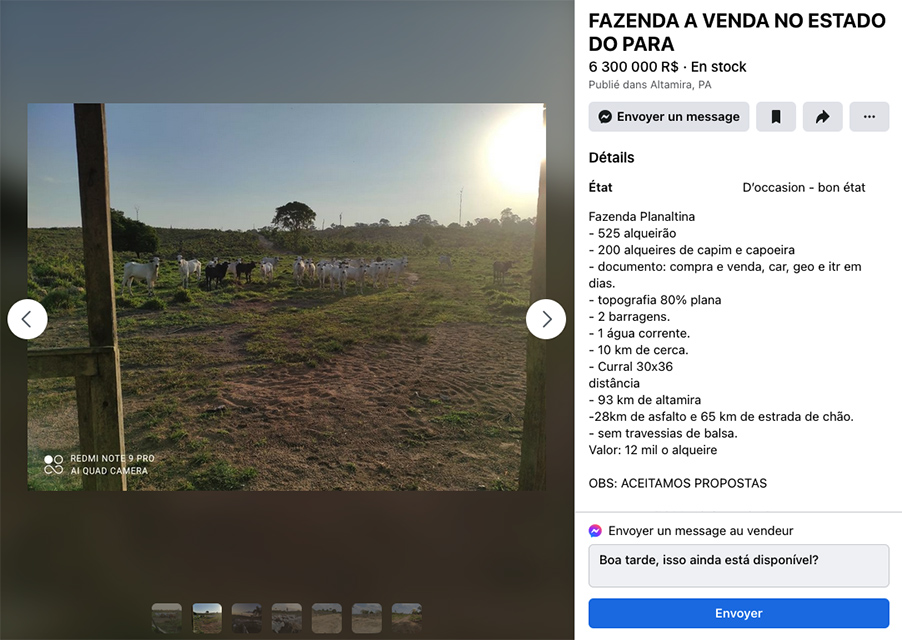
Task: Click listing title 'FAZENDA A VENDA NO ESTADO DO PARA'
Action: [x=737, y=32]
